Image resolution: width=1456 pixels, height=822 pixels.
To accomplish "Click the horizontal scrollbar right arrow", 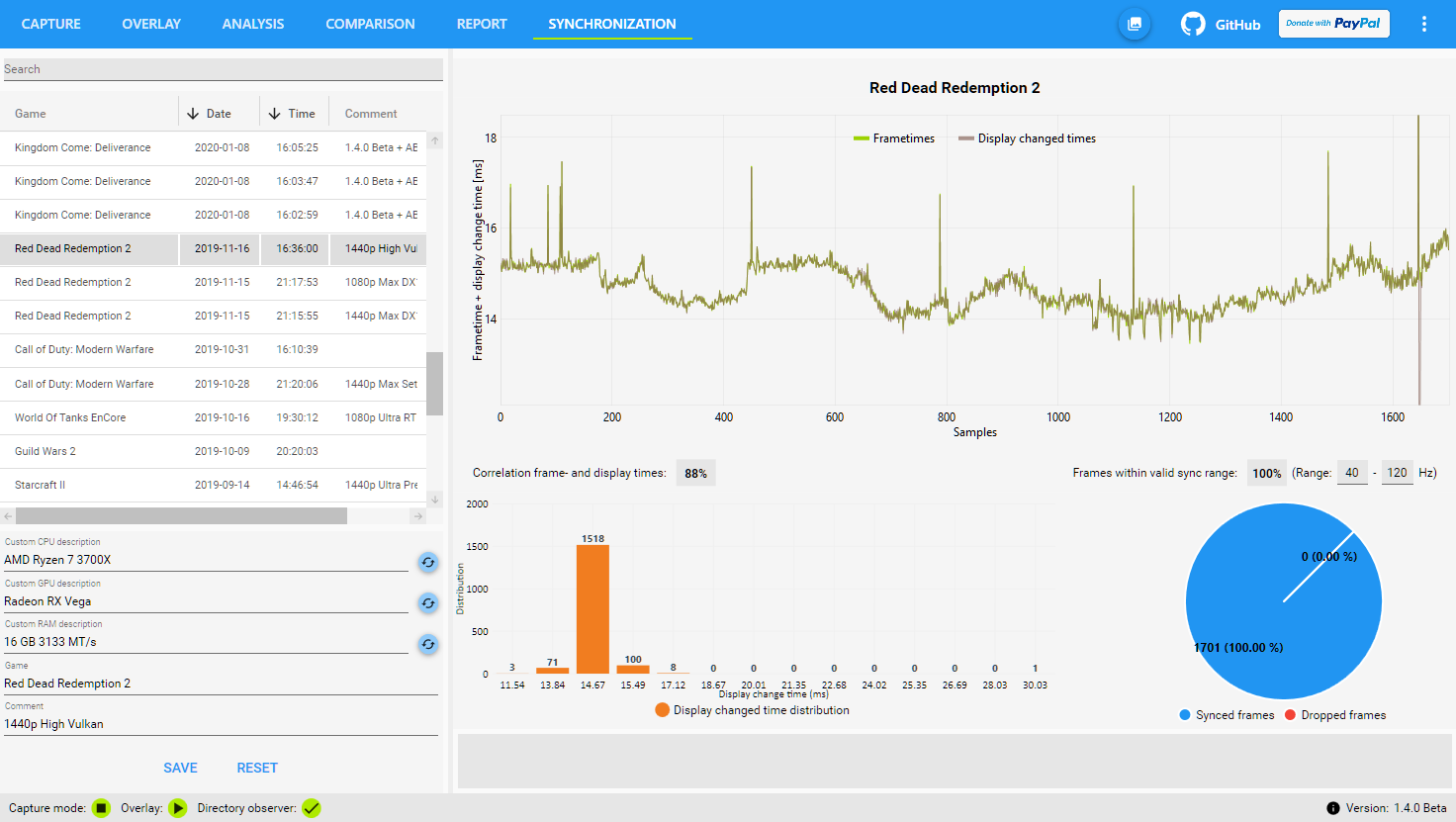I will [417, 516].
